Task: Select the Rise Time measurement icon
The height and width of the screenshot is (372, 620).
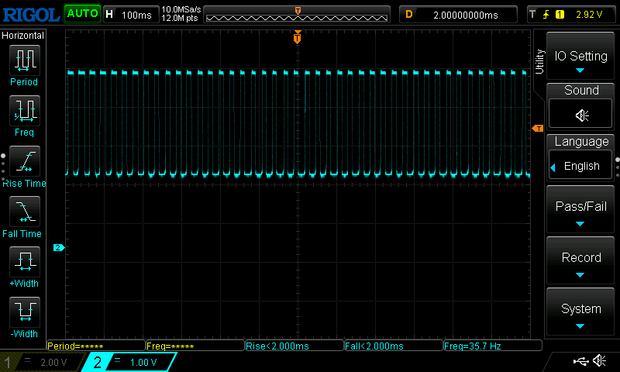Action: click(x=25, y=161)
